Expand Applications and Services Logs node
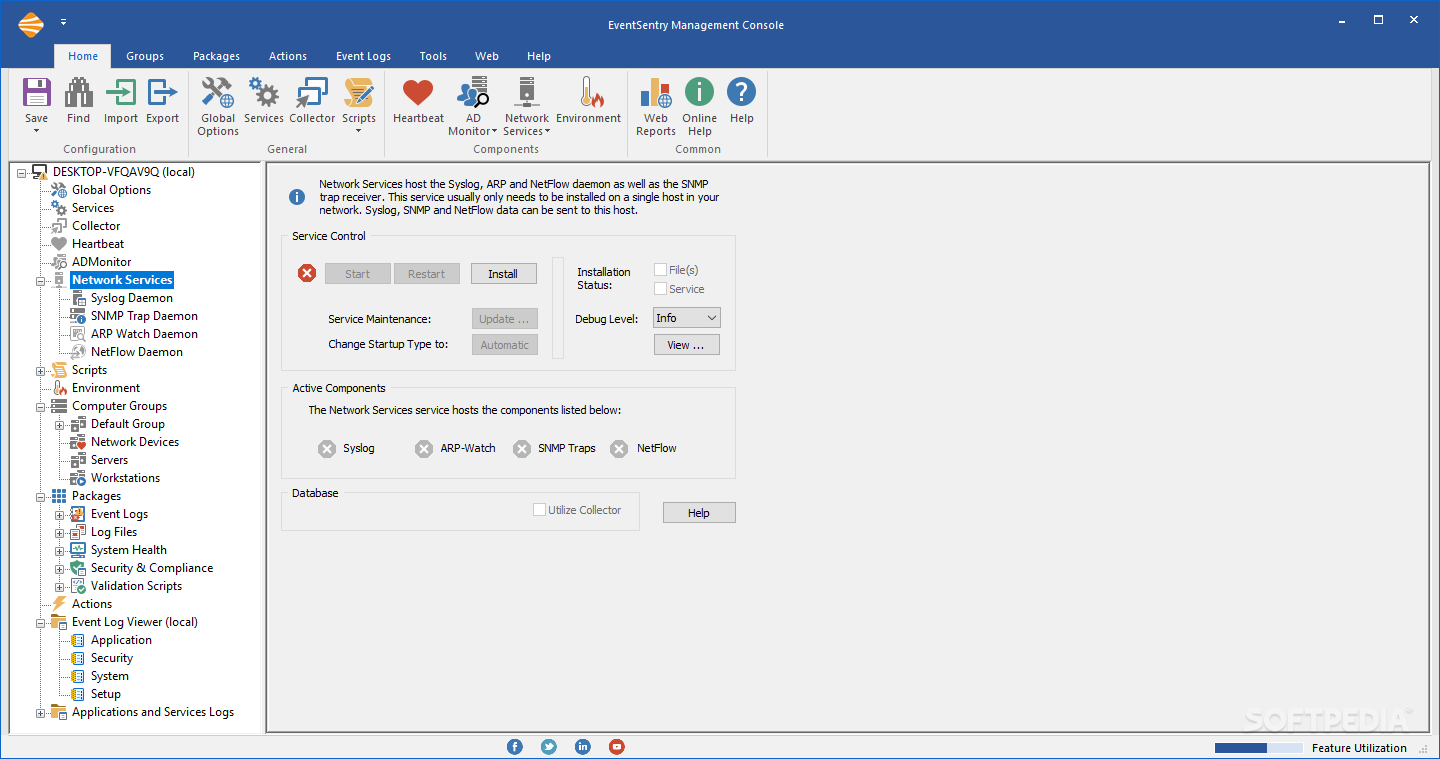This screenshot has height=759, width=1440. (x=41, y=712)
